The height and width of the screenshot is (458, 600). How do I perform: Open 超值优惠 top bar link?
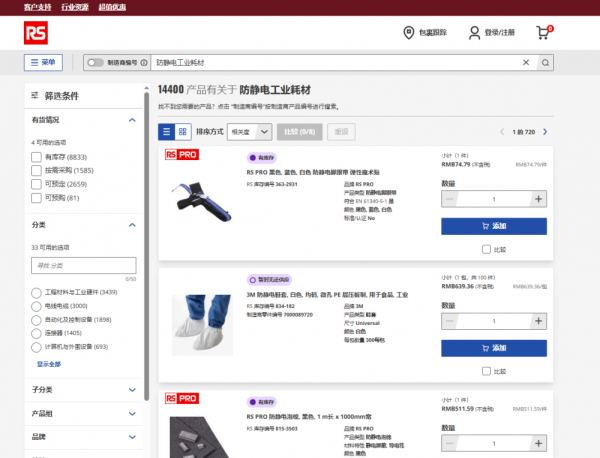112,7
